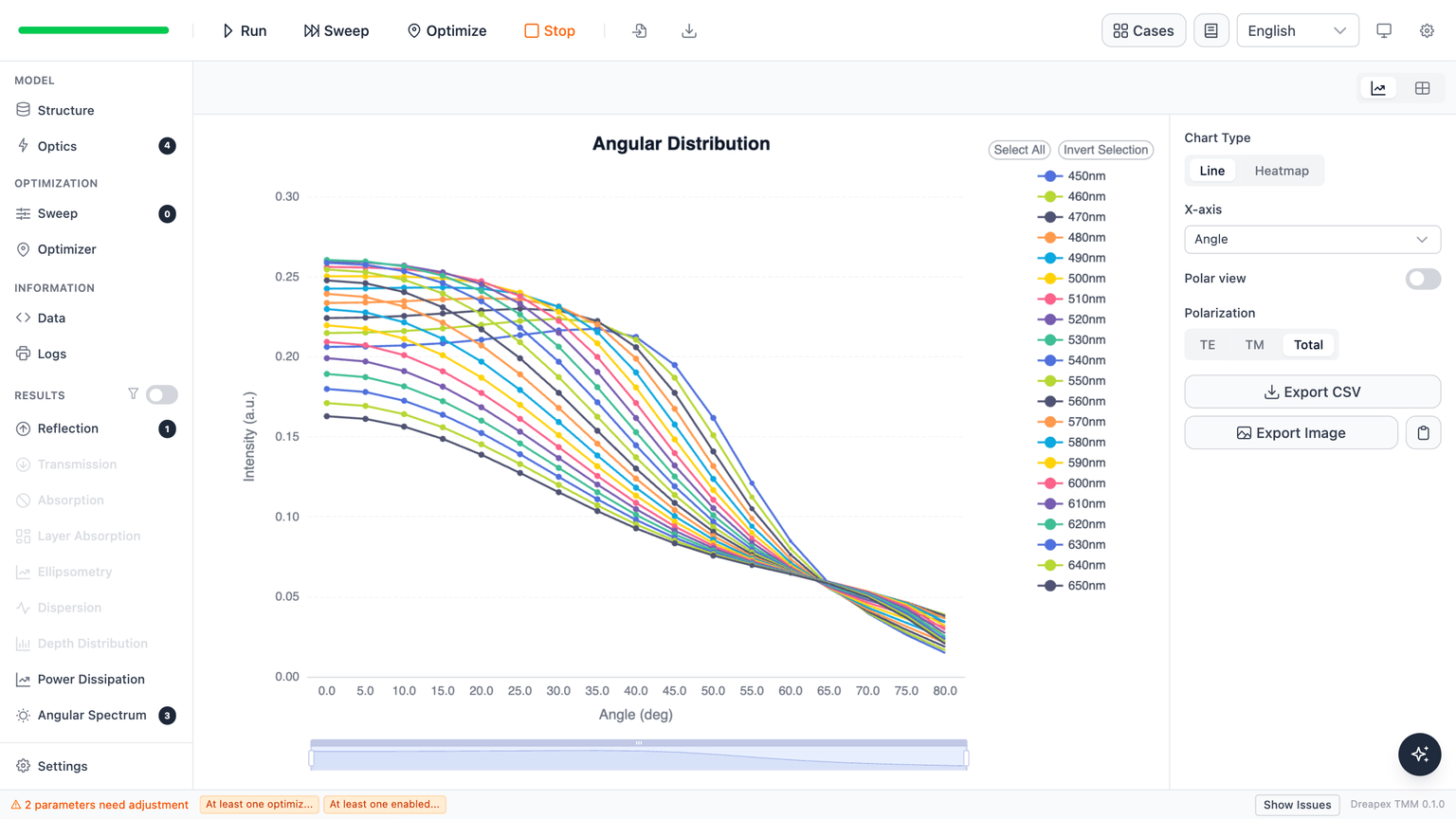Open the X-axis Angle dropdown
This screenshot has height=819, width=1456.
coord(1312,239)
